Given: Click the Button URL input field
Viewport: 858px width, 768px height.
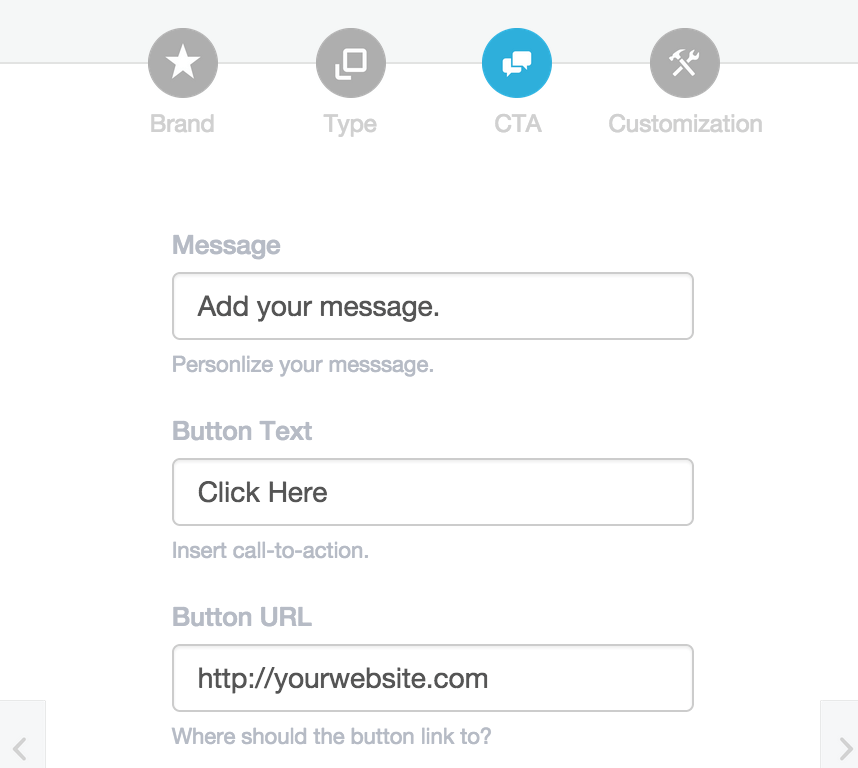Looking at the screenshot, I should pos(432,678).
